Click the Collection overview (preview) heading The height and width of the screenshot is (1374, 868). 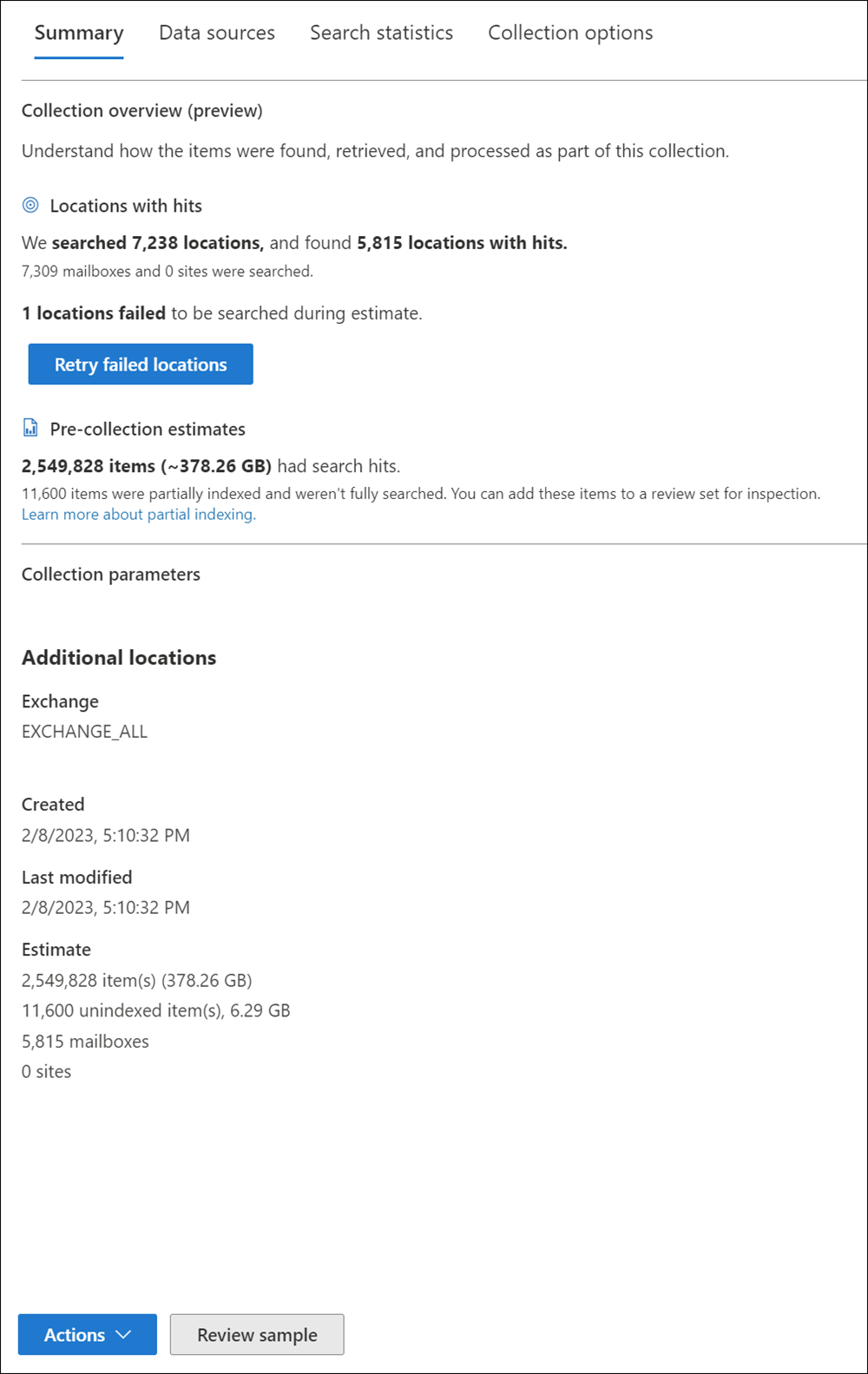tap(142, 110)
